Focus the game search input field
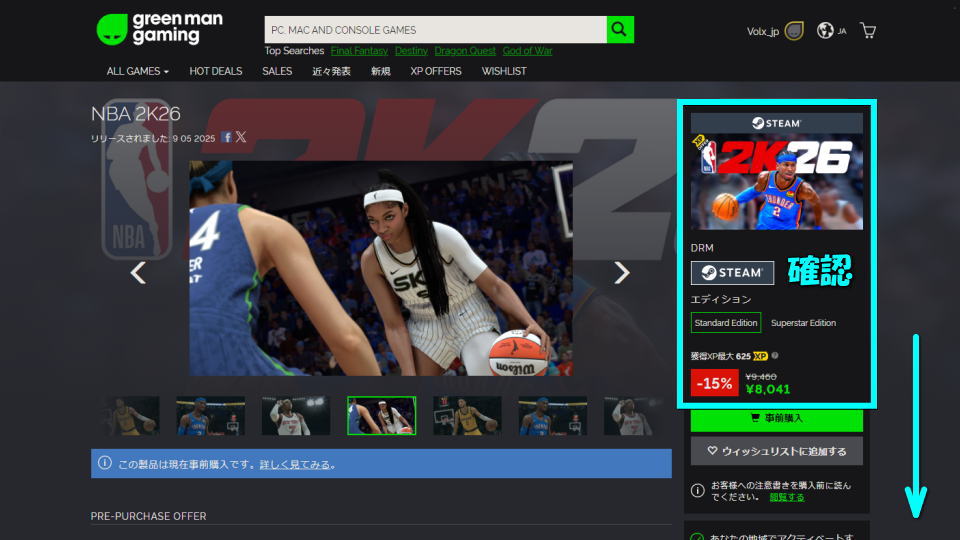960x540 pixels. click(x=435, y=29)
